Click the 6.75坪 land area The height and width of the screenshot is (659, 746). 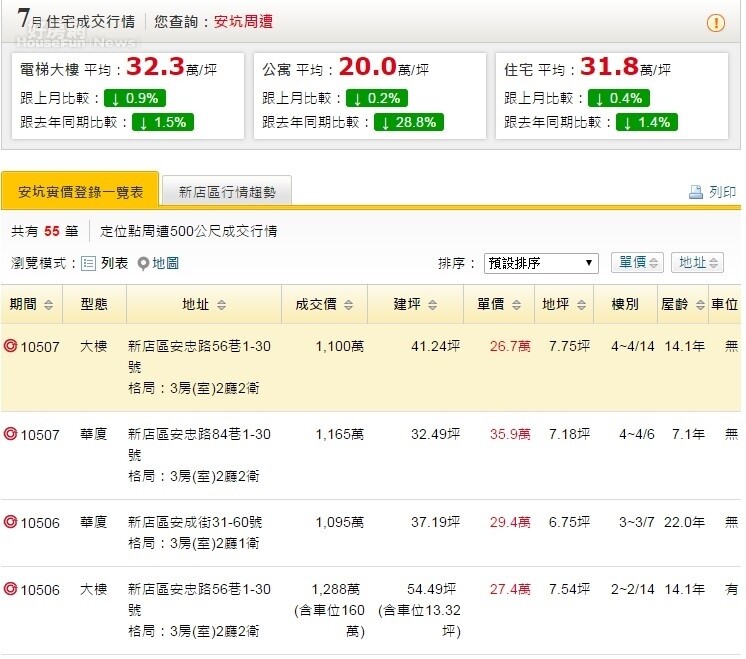click(569, 522)
